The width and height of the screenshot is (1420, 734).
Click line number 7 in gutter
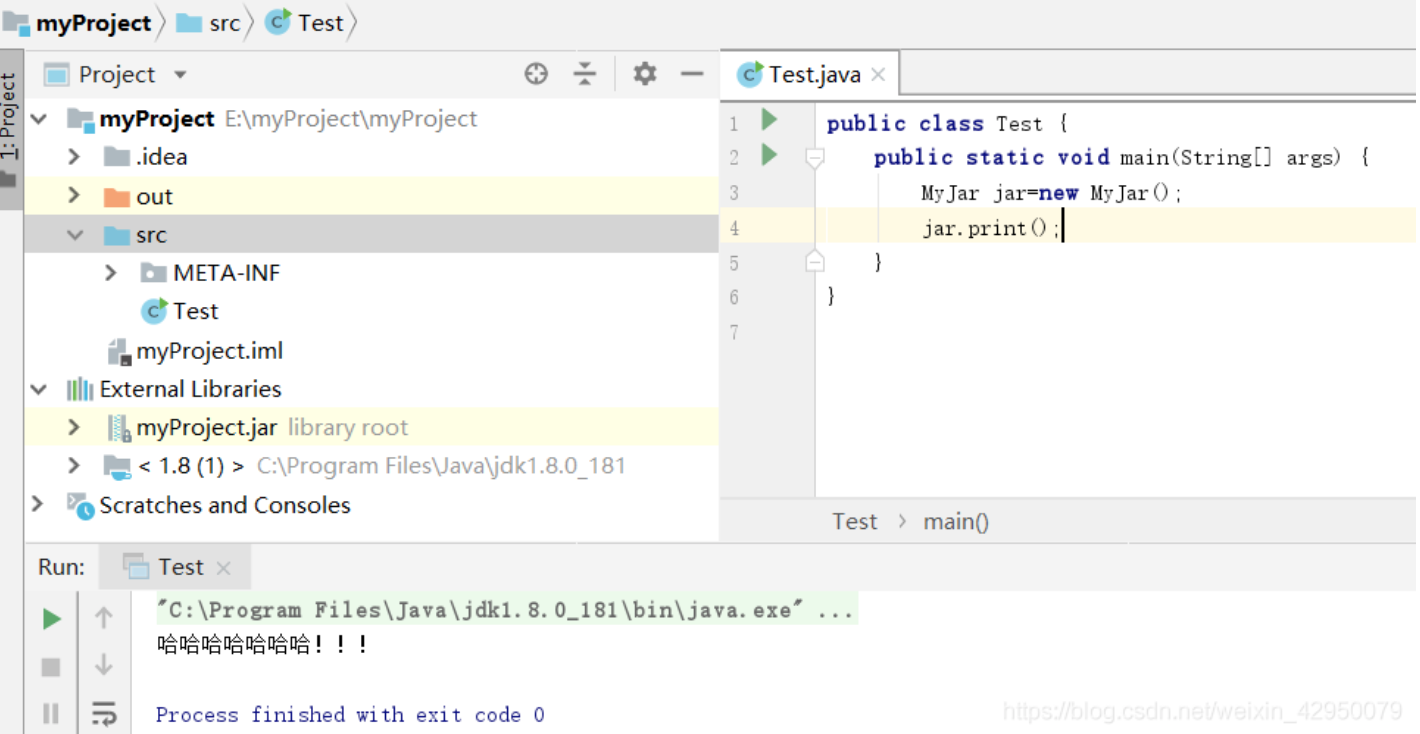[734, 331]
